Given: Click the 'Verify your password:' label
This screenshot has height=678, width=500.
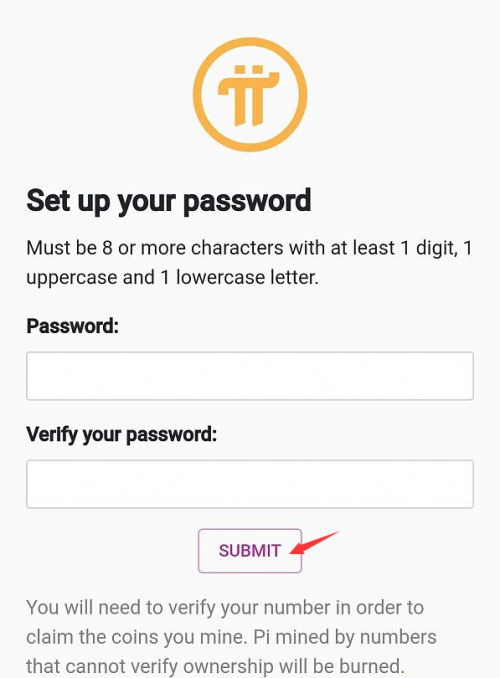Looking at the screenshot, I should click(122, 435).
